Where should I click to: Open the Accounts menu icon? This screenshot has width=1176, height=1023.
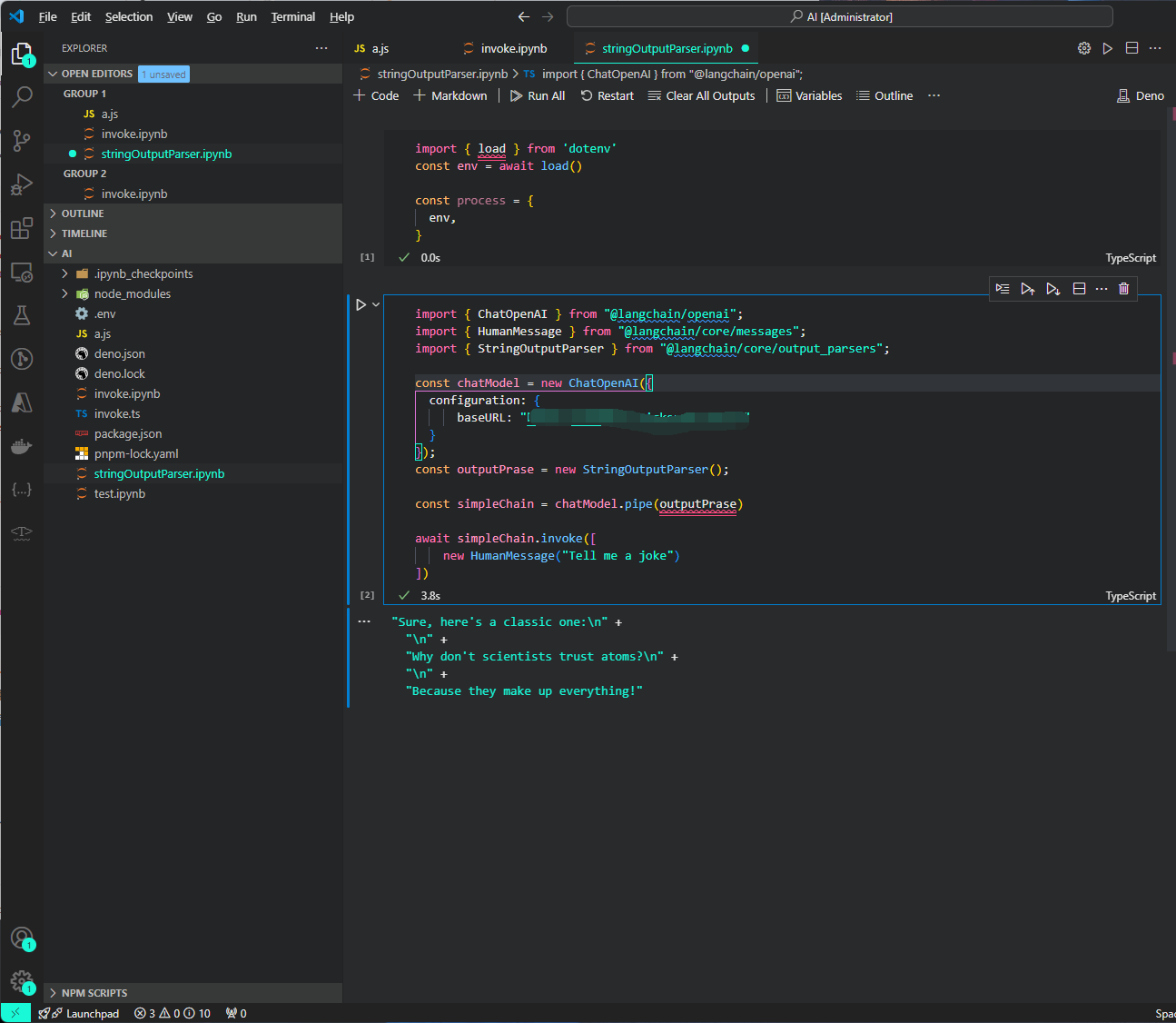click(x=22, y=939)
